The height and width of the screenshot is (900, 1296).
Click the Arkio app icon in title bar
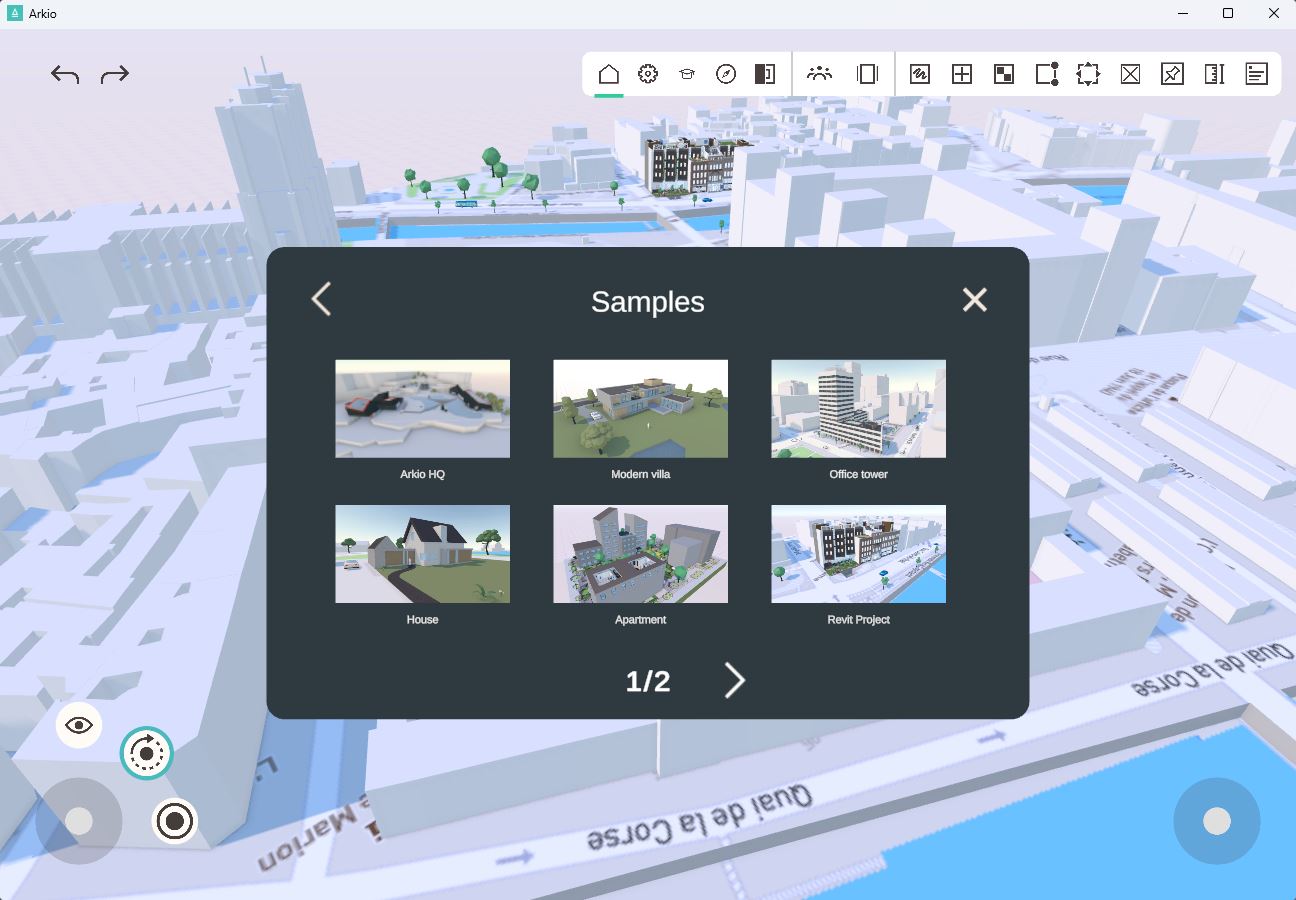click(15, 13)
